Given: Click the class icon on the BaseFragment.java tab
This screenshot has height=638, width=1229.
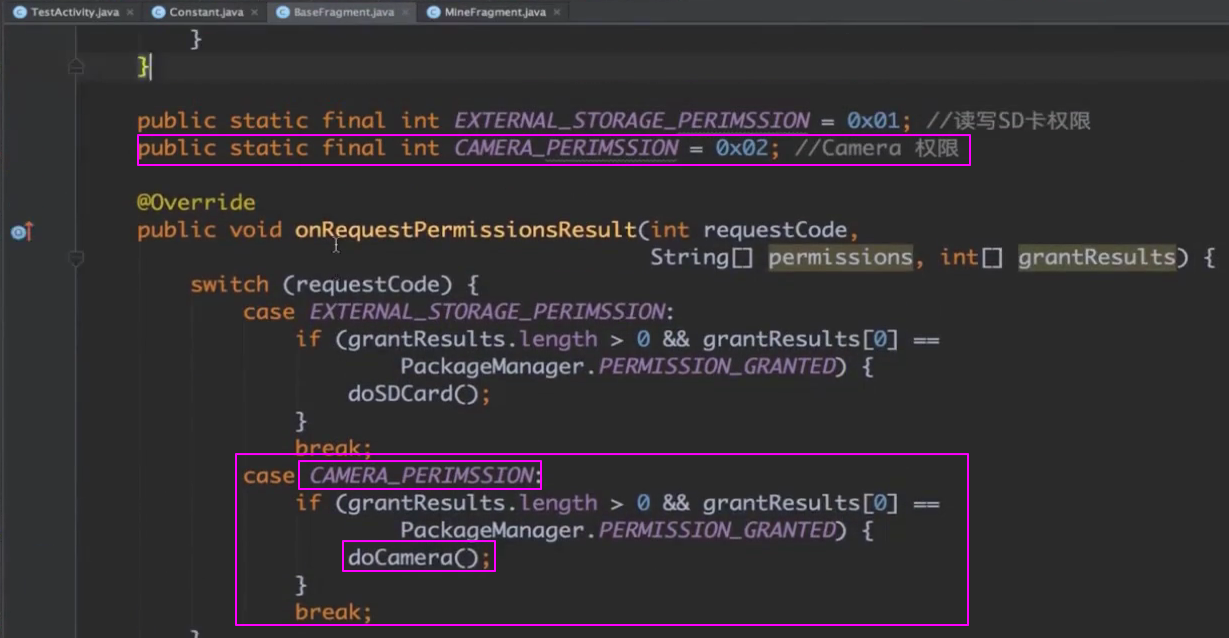Looking at the screenshot, I should [x=282, y=12].
